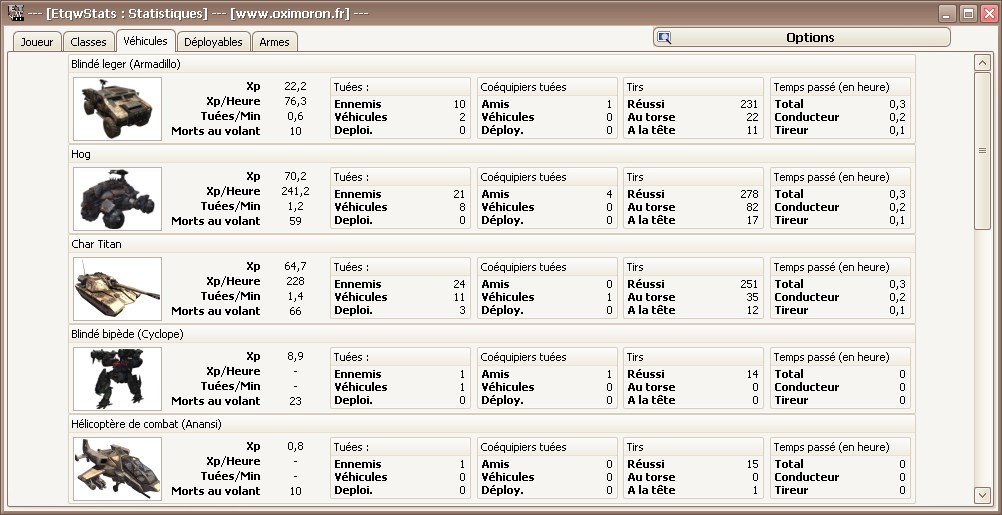Maximize the EtqwStats window
This screenshot has width=1002, height=515.
coord(969,13)
